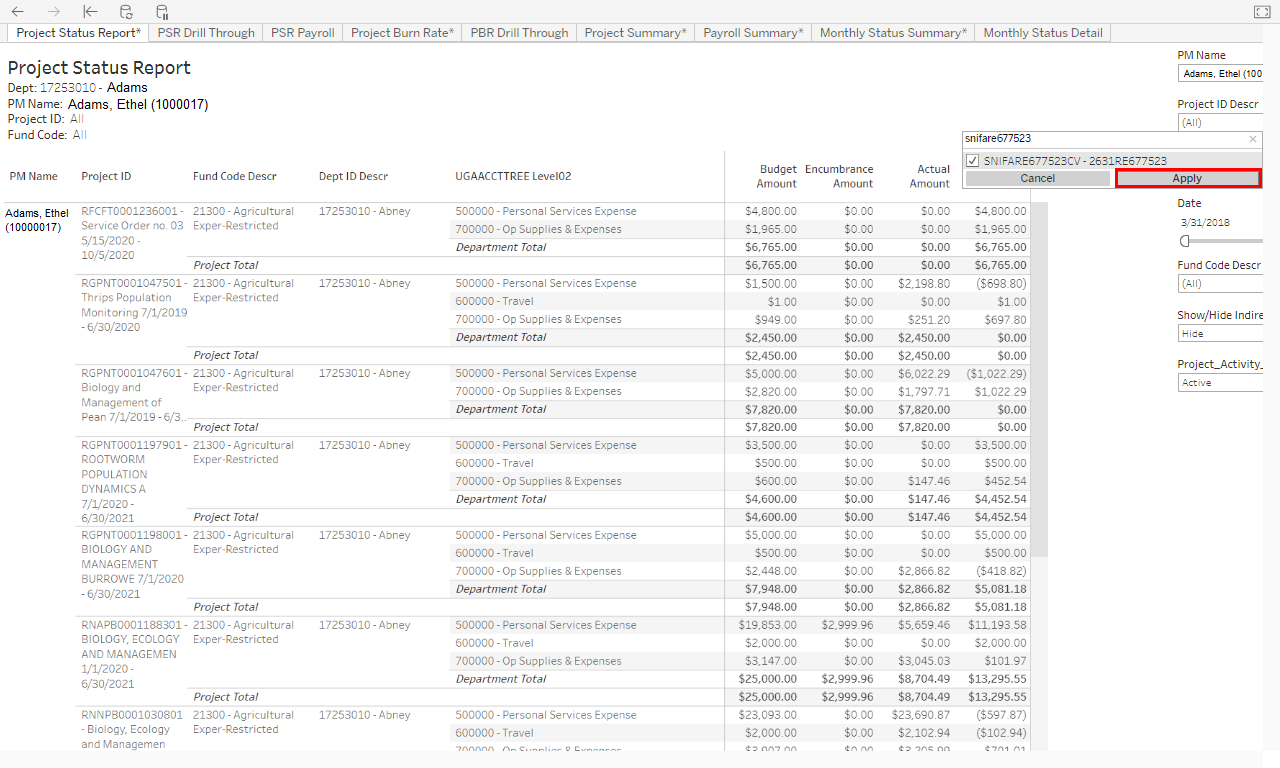Click the undo back arrow icon
Image resolution: width=1280 pixels, height=768 pixels.
[18, 12]
